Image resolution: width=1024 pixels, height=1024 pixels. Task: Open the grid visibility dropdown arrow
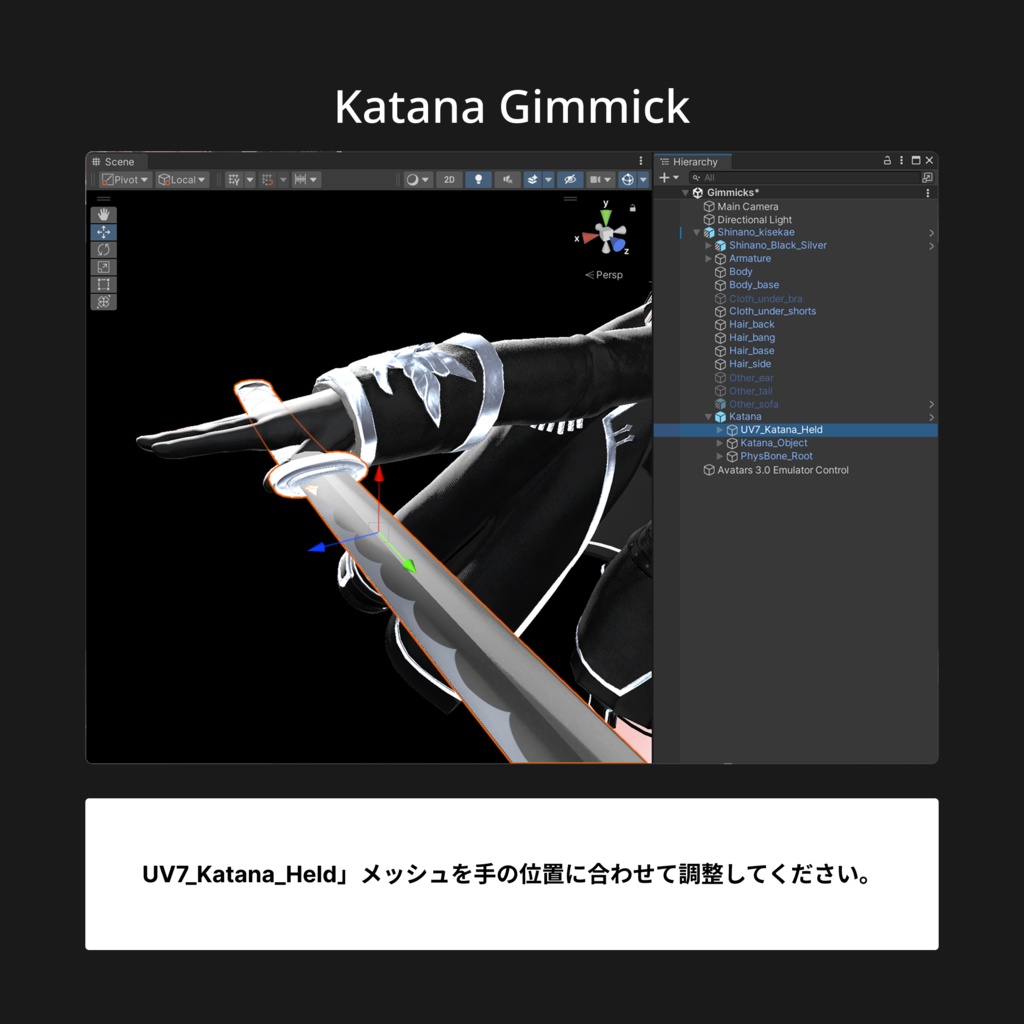249,180
